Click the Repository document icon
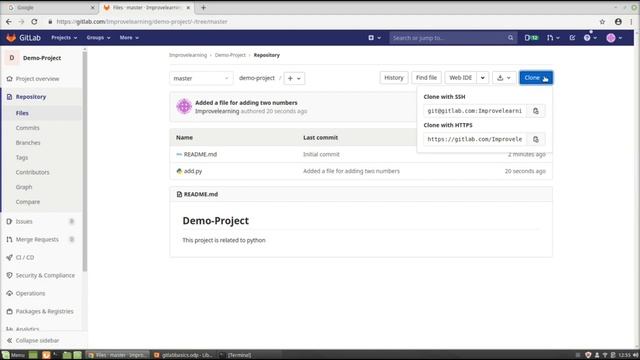Screen dimensions: 640x360 (9, 97)
